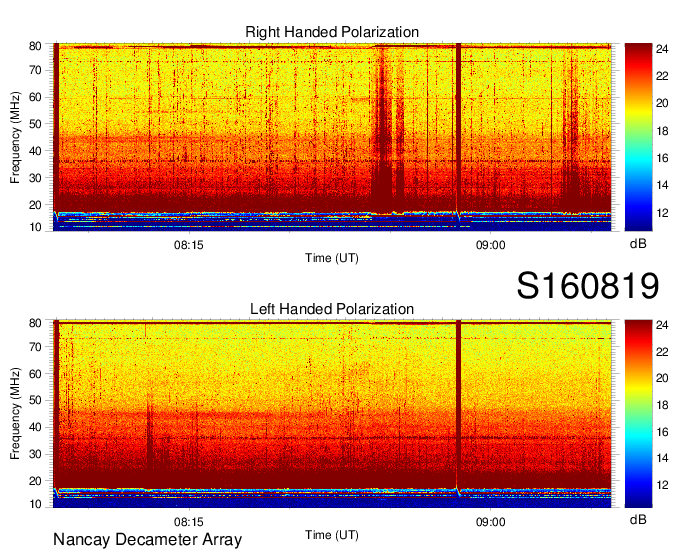Viewport: 680px width, 552px height.
Task: Click the 'Time (UT)' axis label of top plot
Action: pos(332,258)
